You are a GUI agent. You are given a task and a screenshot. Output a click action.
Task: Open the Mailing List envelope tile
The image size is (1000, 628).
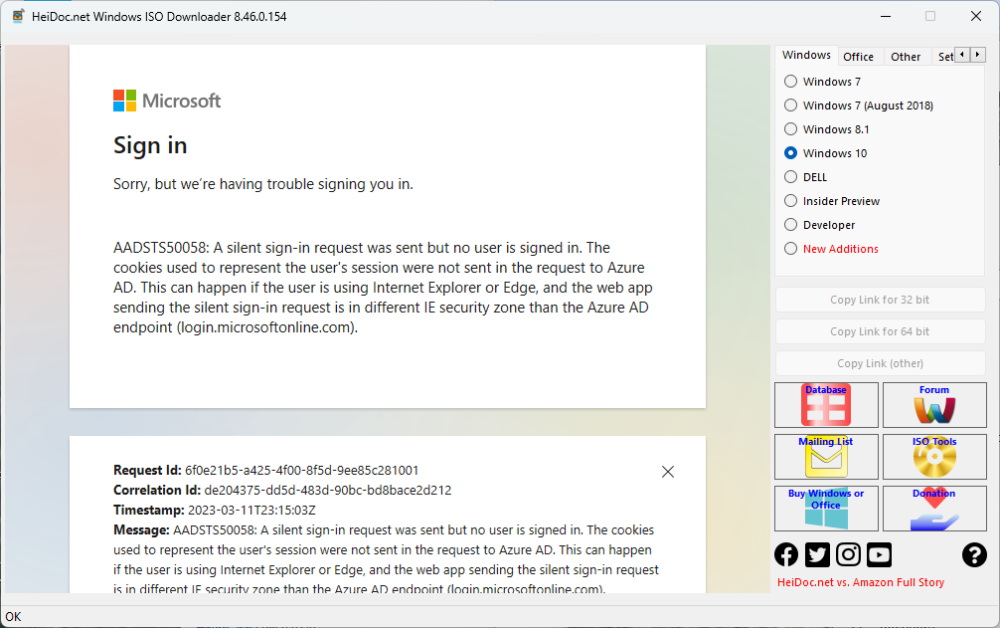tap(826, 456)
